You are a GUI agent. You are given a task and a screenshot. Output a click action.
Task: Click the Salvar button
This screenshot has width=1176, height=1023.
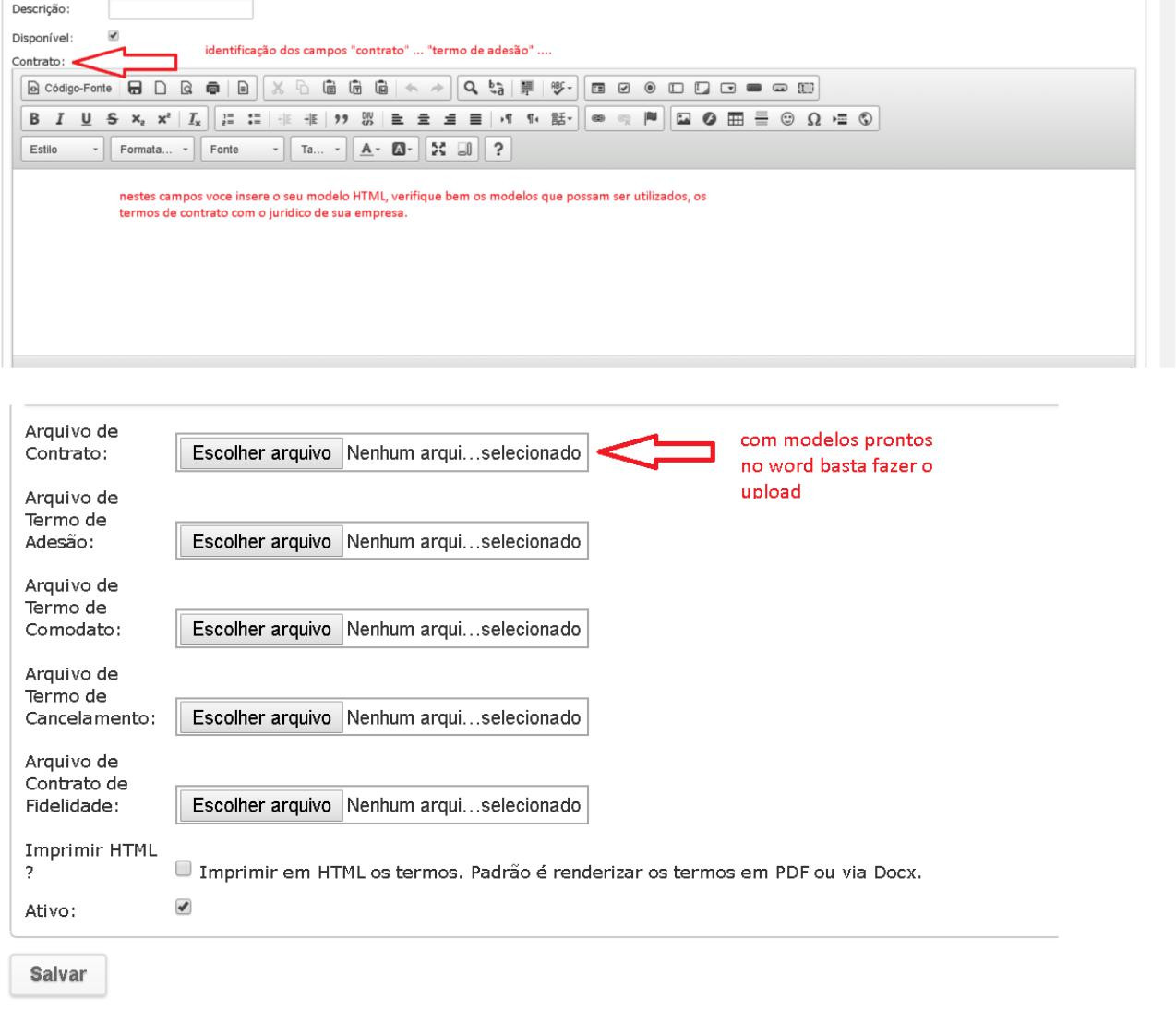(x=58, y=975)
